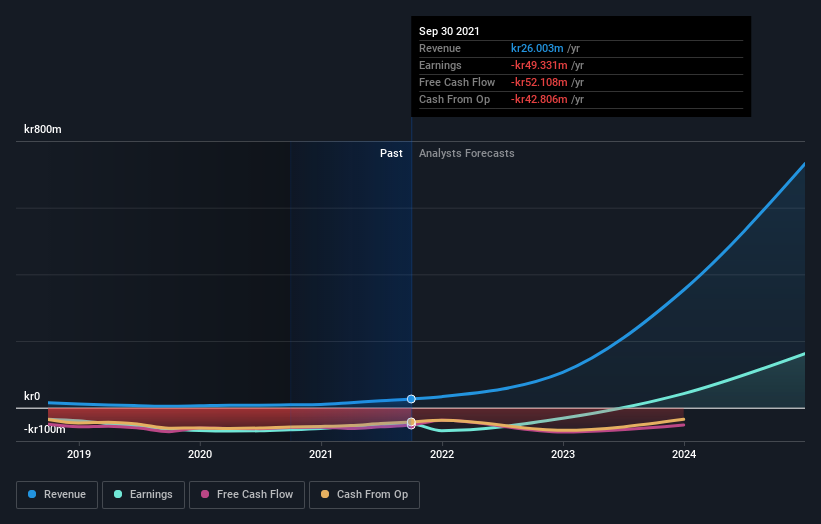This screenshot has height=524, width=821.
Task: Click the kr26.003m revenue value
Action: [x=537, y=48]
